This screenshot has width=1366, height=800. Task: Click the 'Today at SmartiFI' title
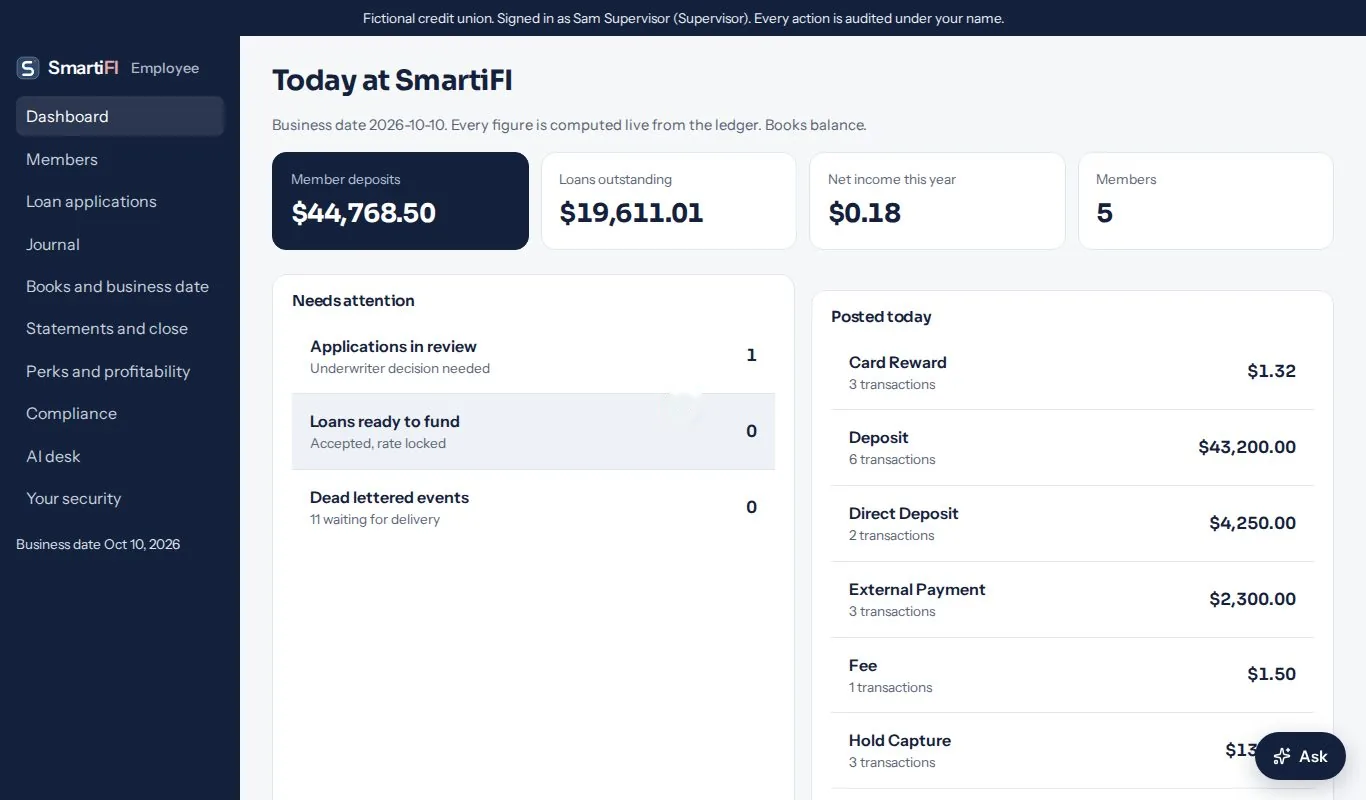point(392,80)
